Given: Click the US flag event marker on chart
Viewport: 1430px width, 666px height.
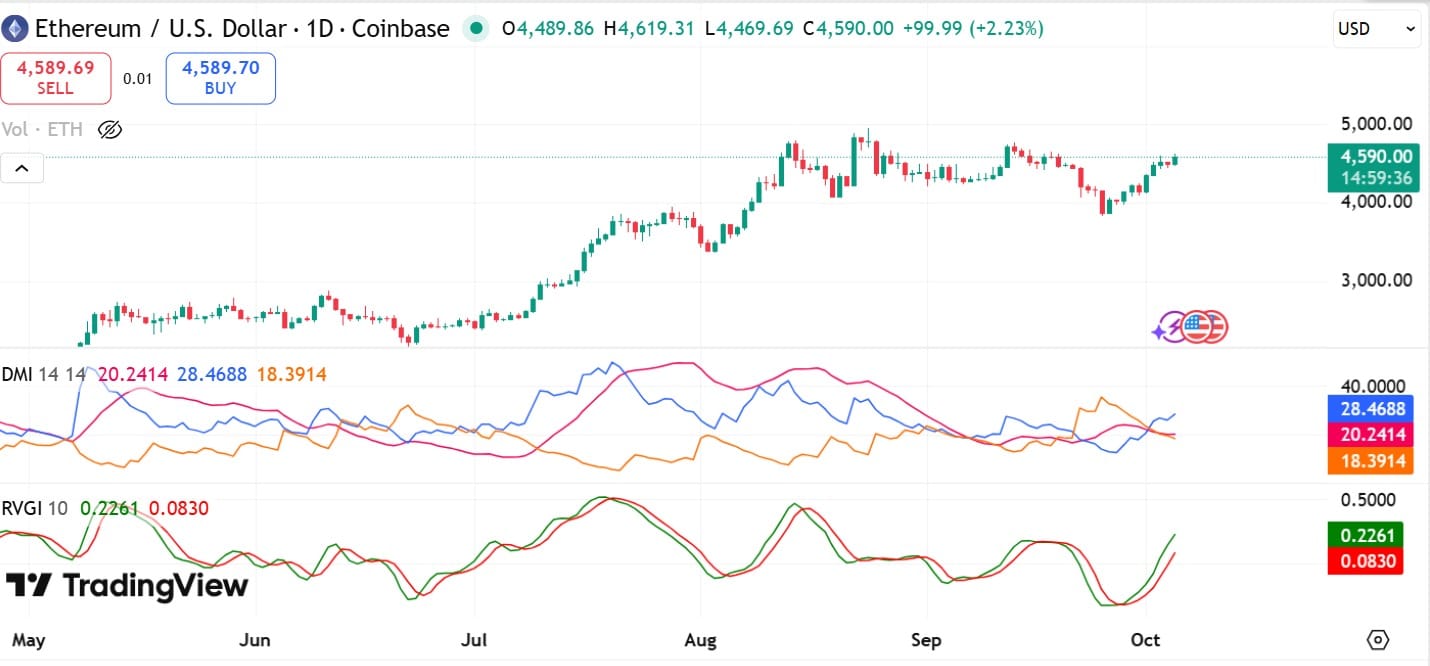Looking at the screenshot, I should 1197,325.
